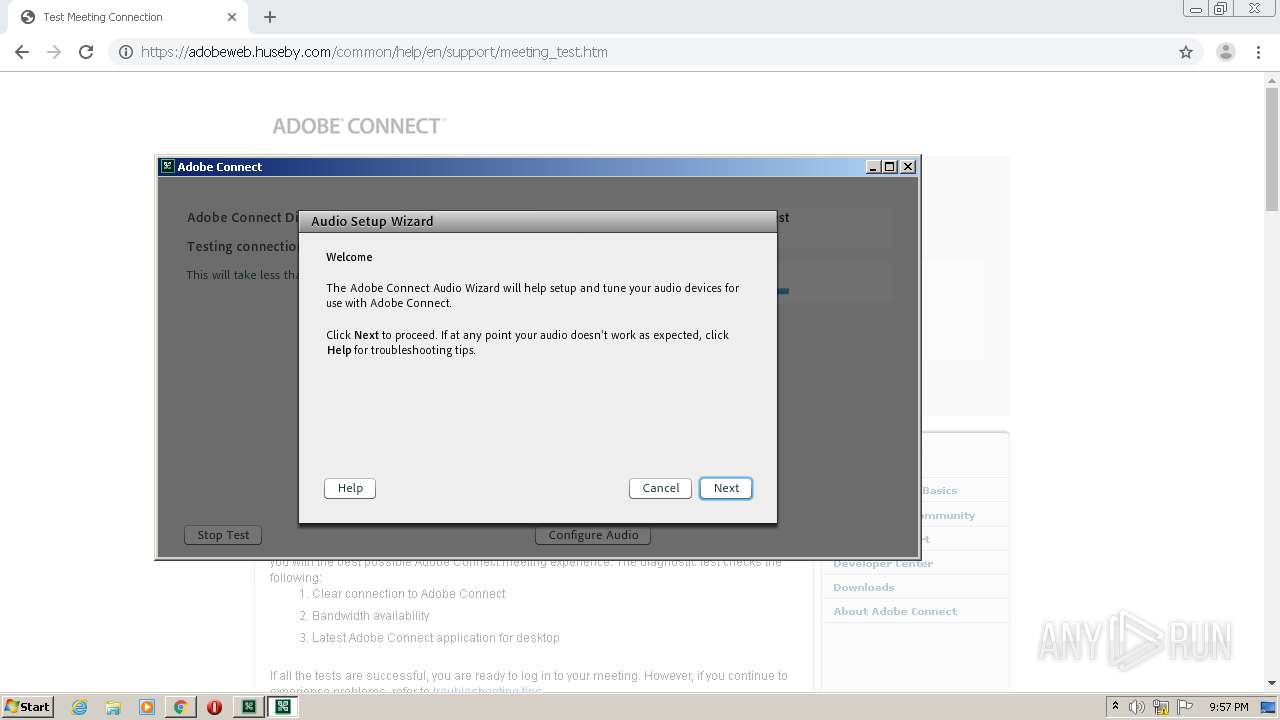View site information icon in address bar
The width and height of the screenshot is (1280, 720).
126,52
